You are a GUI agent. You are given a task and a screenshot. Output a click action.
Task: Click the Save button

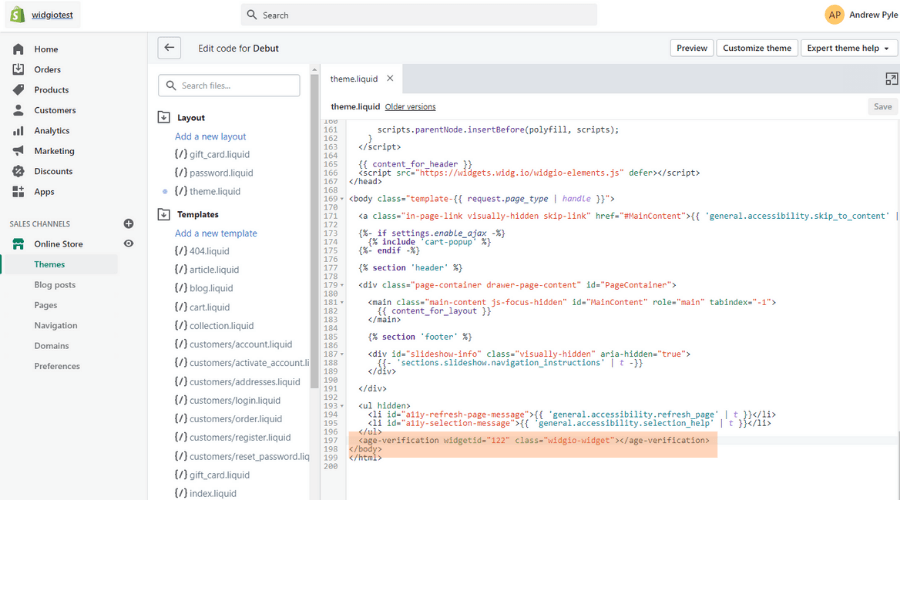[882, 107]
